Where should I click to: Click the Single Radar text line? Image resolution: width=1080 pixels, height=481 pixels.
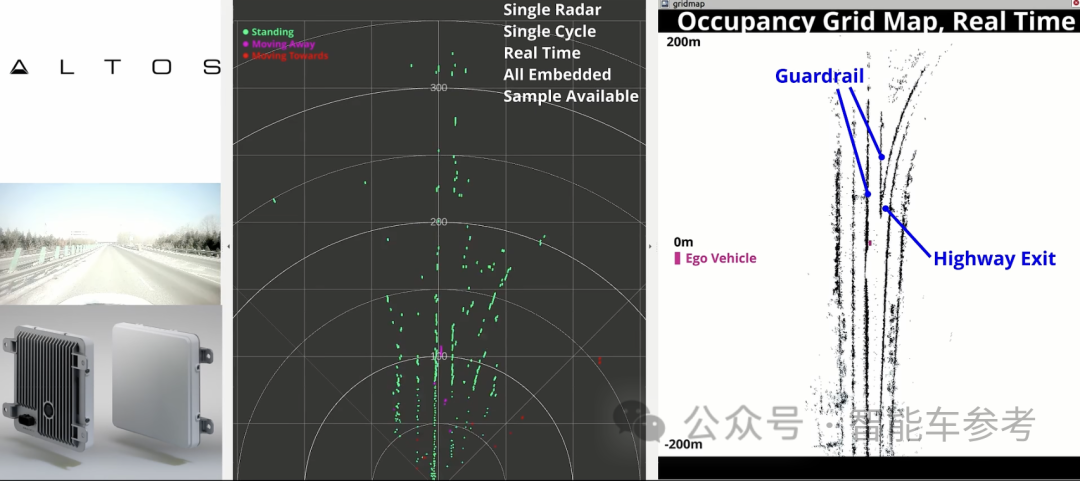552,10
